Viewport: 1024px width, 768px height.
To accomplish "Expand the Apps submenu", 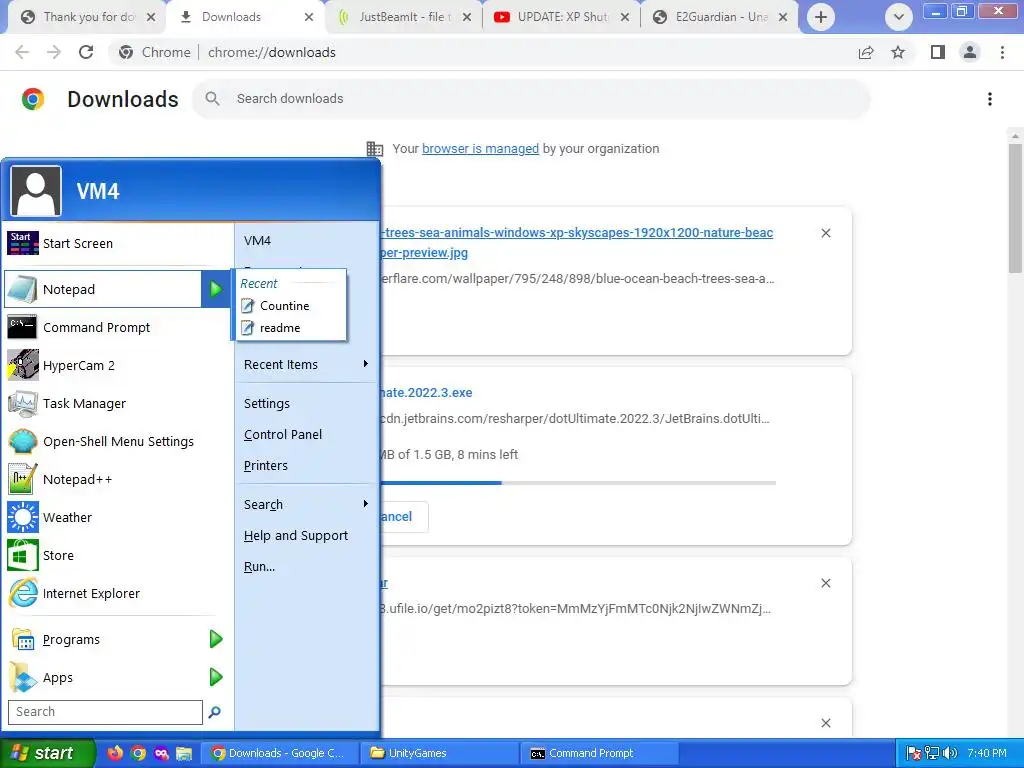I will pos(216,677).
